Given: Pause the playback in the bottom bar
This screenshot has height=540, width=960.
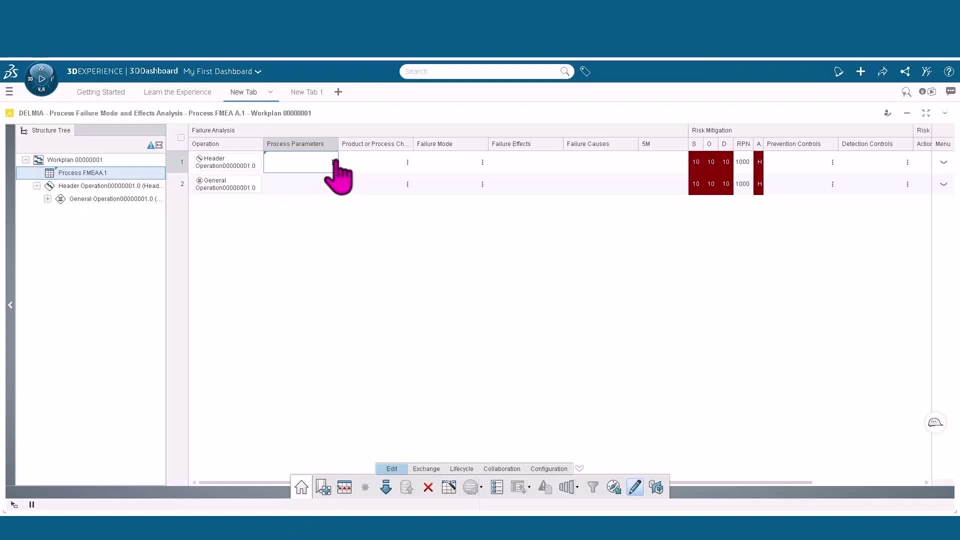Looking at the screenshot, I should coord(31,504).
